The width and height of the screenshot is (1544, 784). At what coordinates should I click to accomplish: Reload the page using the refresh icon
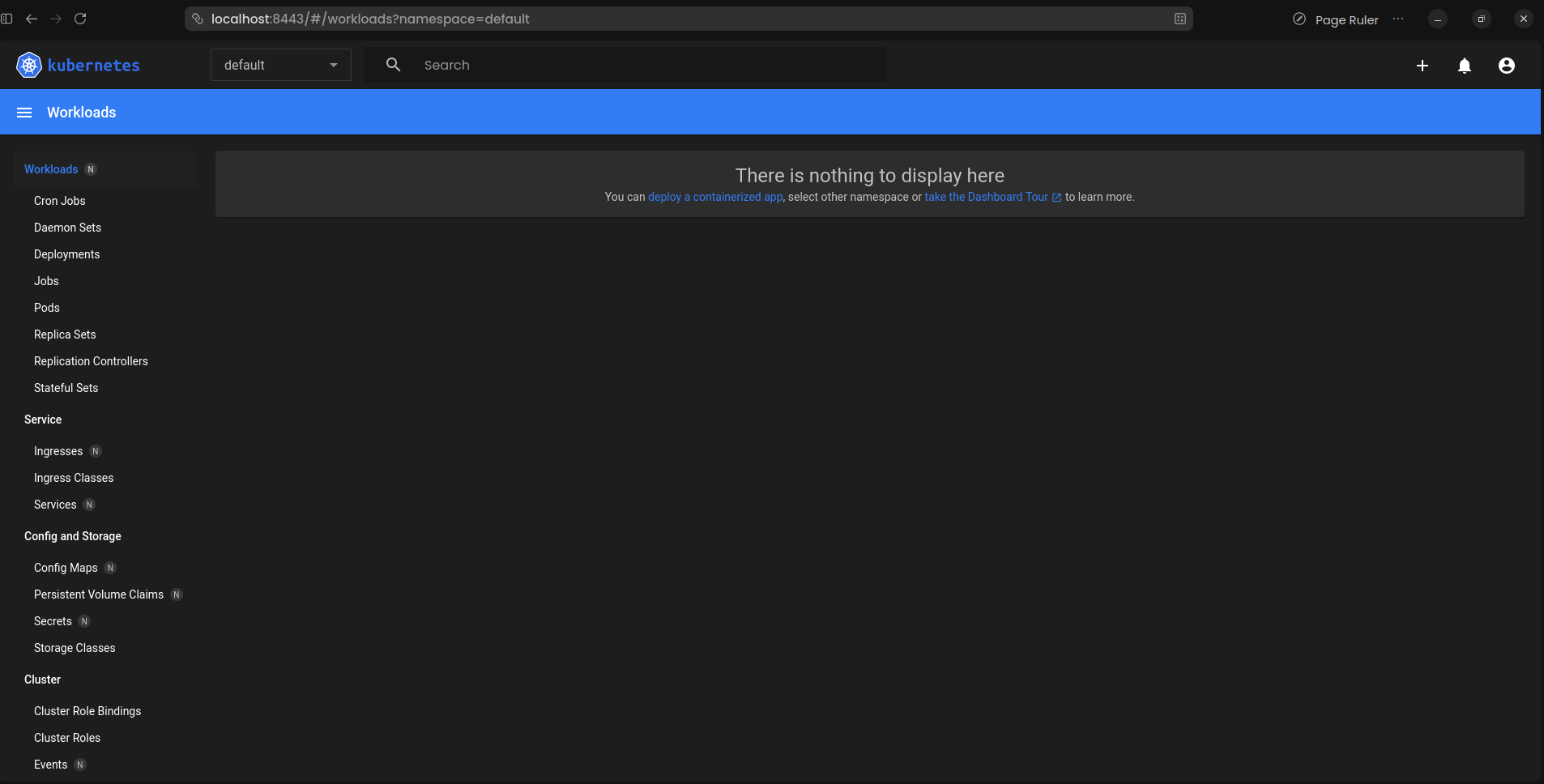click(80, 19)
